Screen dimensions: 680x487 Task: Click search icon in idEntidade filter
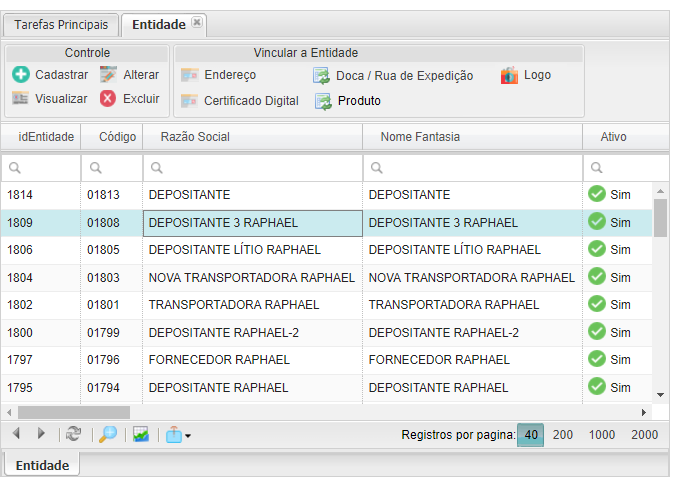tap(15, 168)
